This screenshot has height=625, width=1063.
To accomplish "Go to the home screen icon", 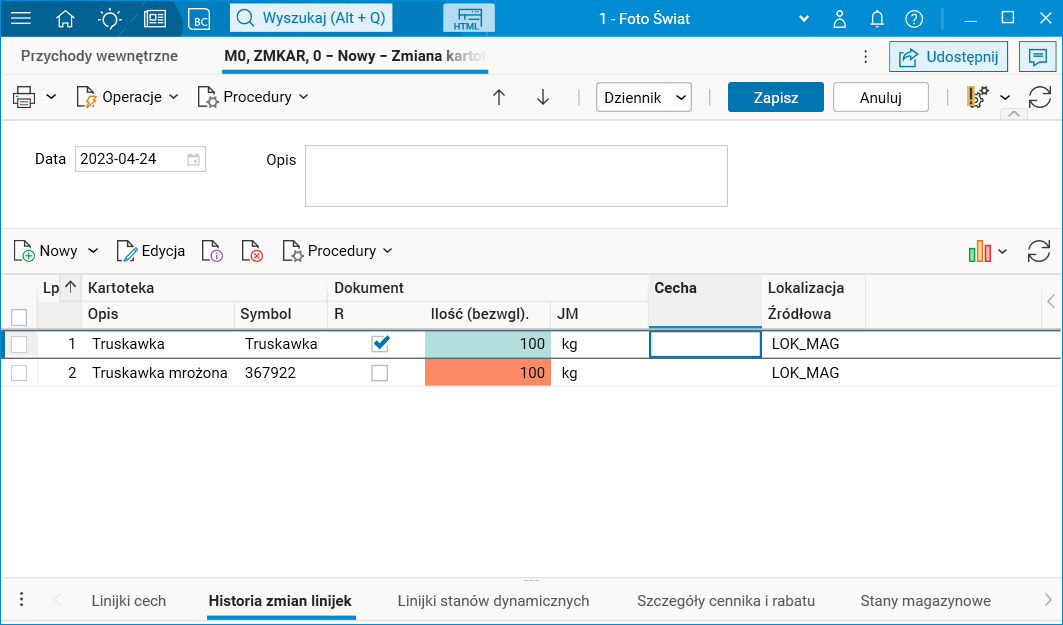I will pos(65,18).
